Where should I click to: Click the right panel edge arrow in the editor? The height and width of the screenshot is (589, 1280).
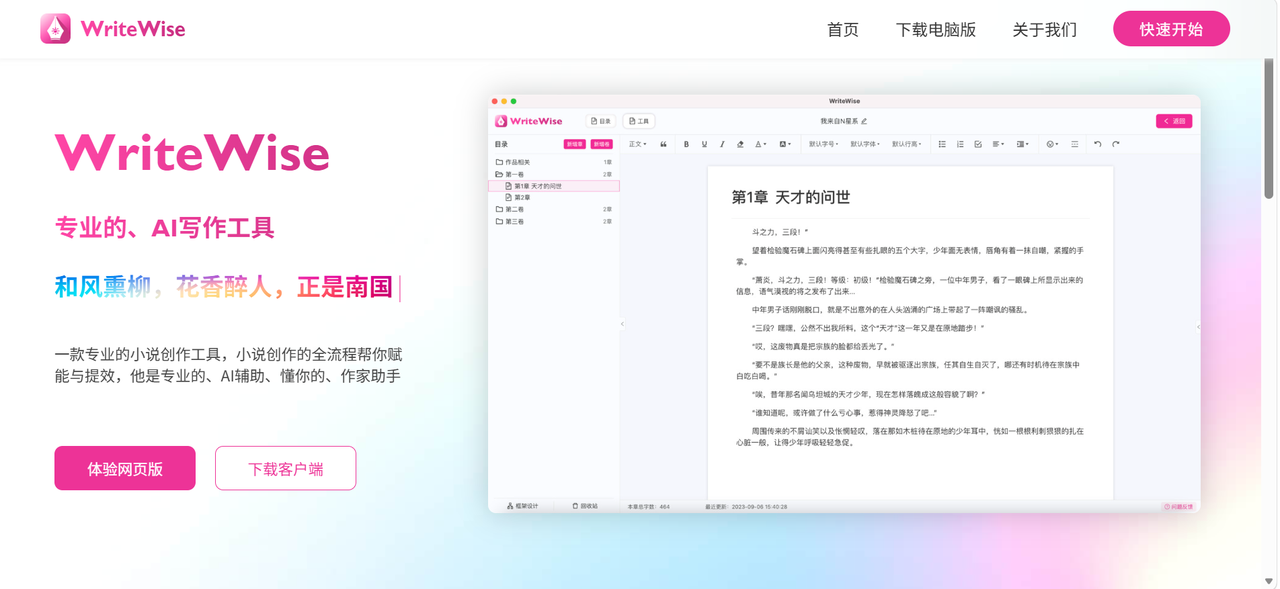pyautogui.click(x=1198, y=326)
